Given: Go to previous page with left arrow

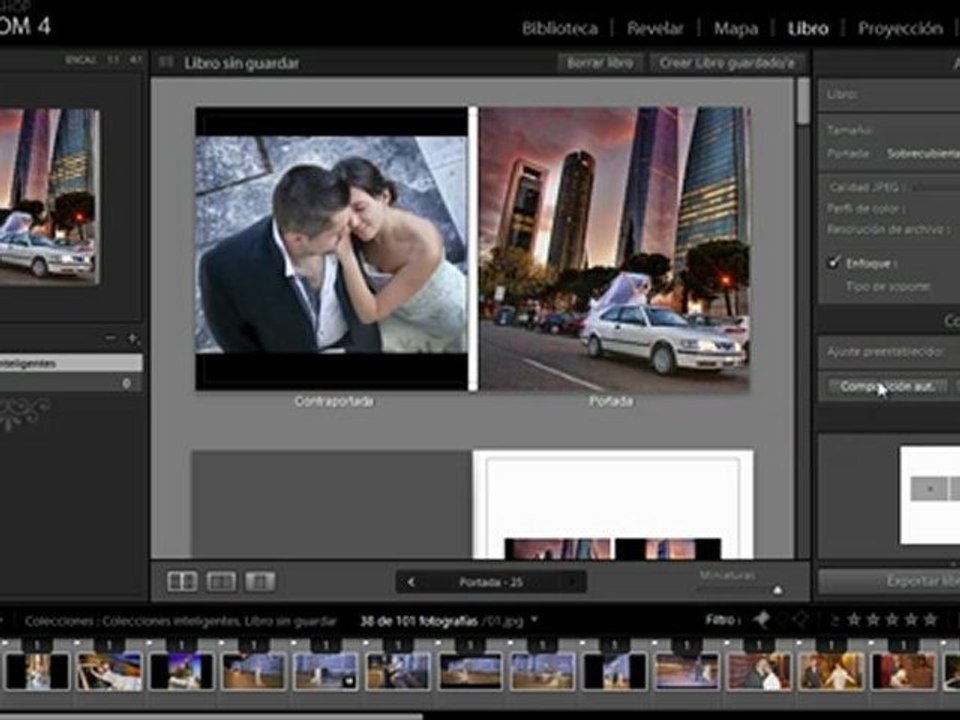Looking at the screenshot, I should 411,582.
